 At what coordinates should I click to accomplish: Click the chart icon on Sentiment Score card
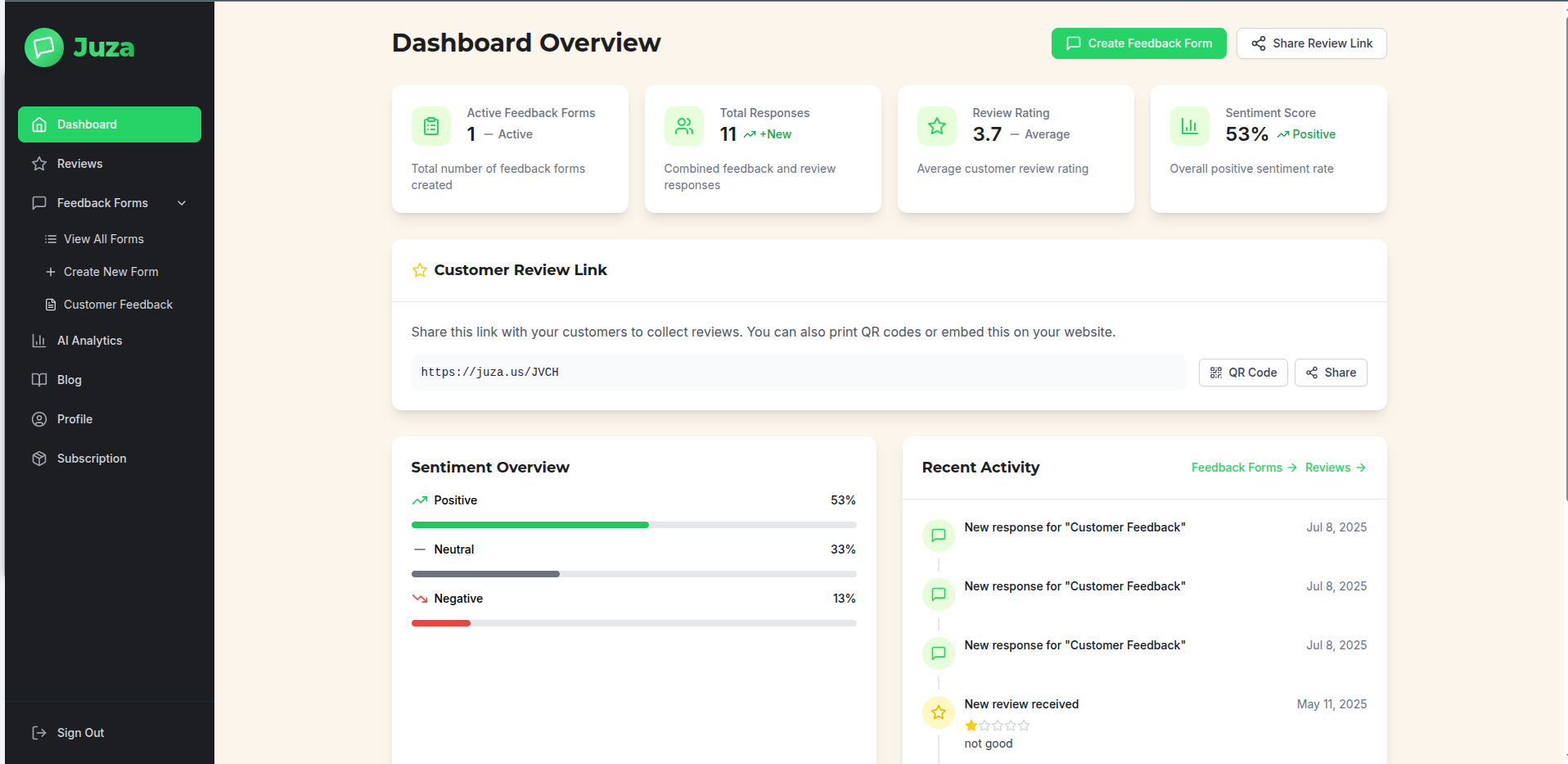1190,126
